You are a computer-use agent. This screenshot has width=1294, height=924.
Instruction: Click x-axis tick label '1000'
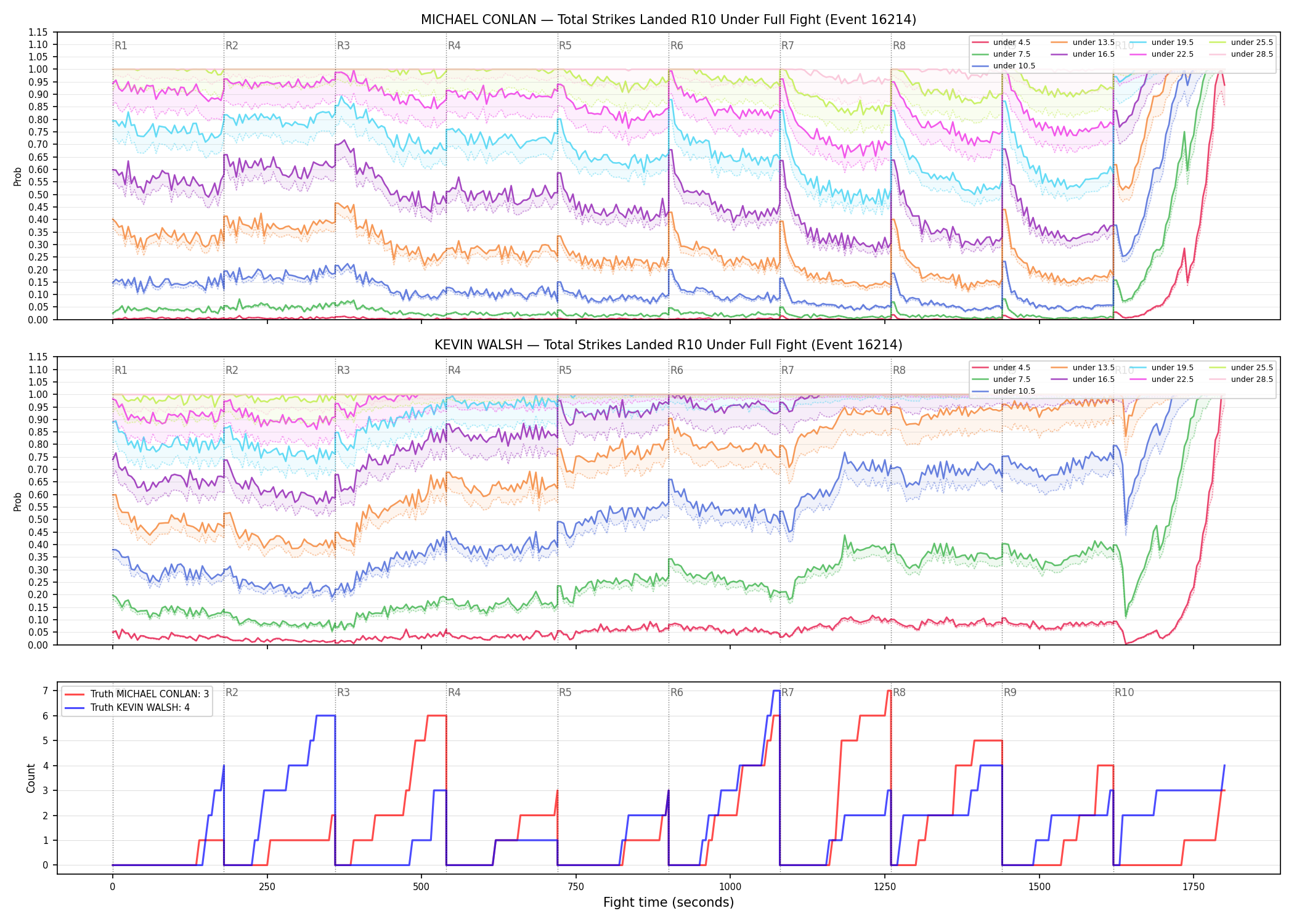coord(730,887)
